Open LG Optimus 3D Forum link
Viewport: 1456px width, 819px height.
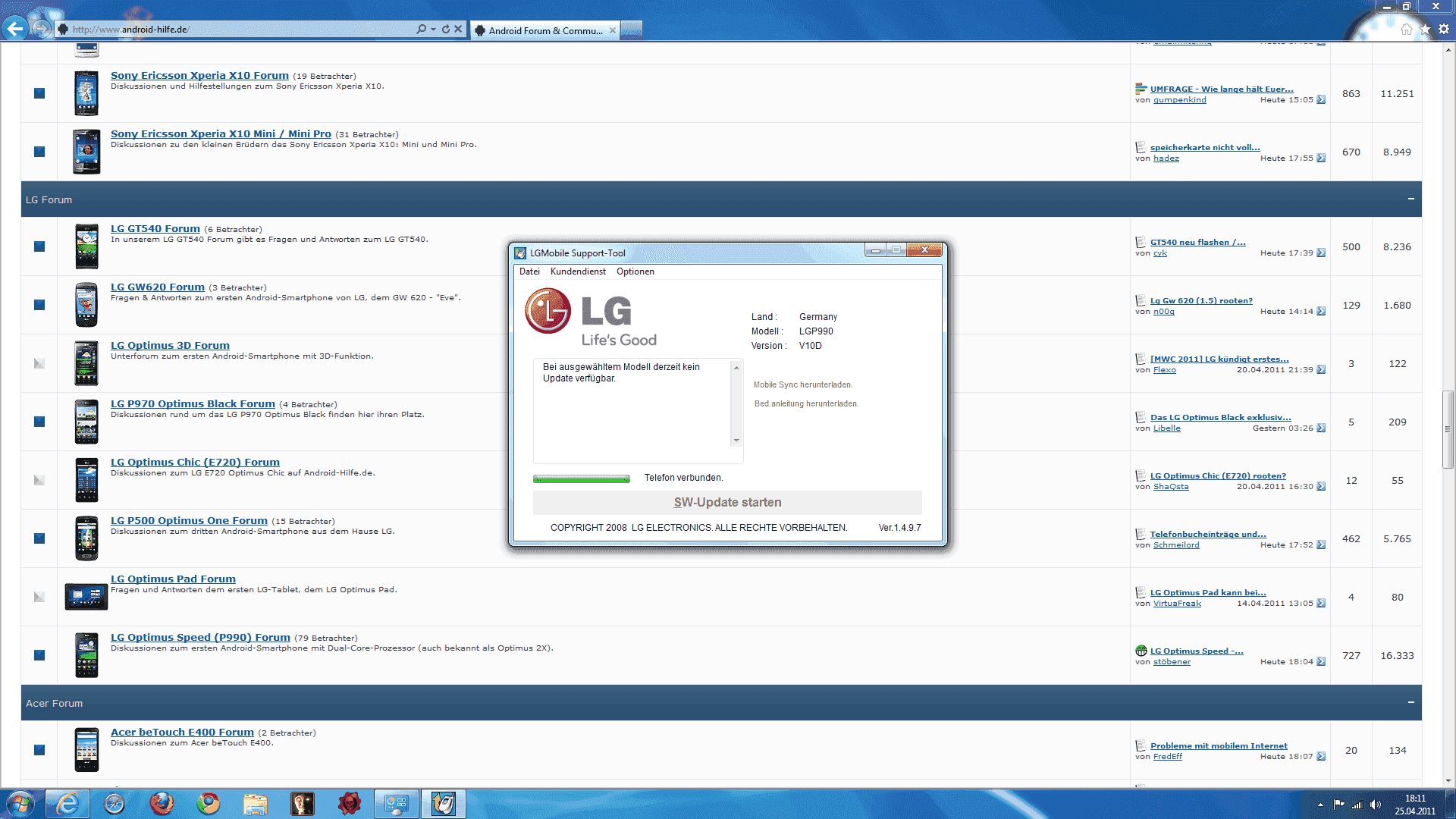tap(170, 345)
